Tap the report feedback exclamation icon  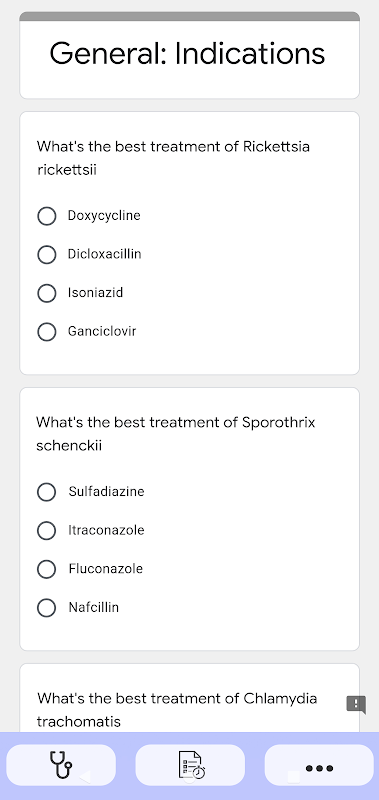coord(356,705)
